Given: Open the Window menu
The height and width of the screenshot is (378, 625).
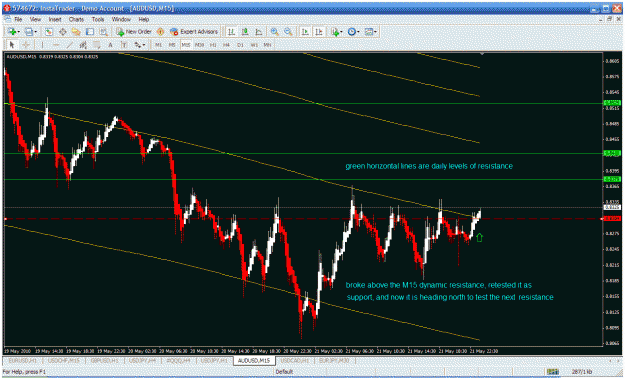Looking at the screenshot, I should point(121,19).
